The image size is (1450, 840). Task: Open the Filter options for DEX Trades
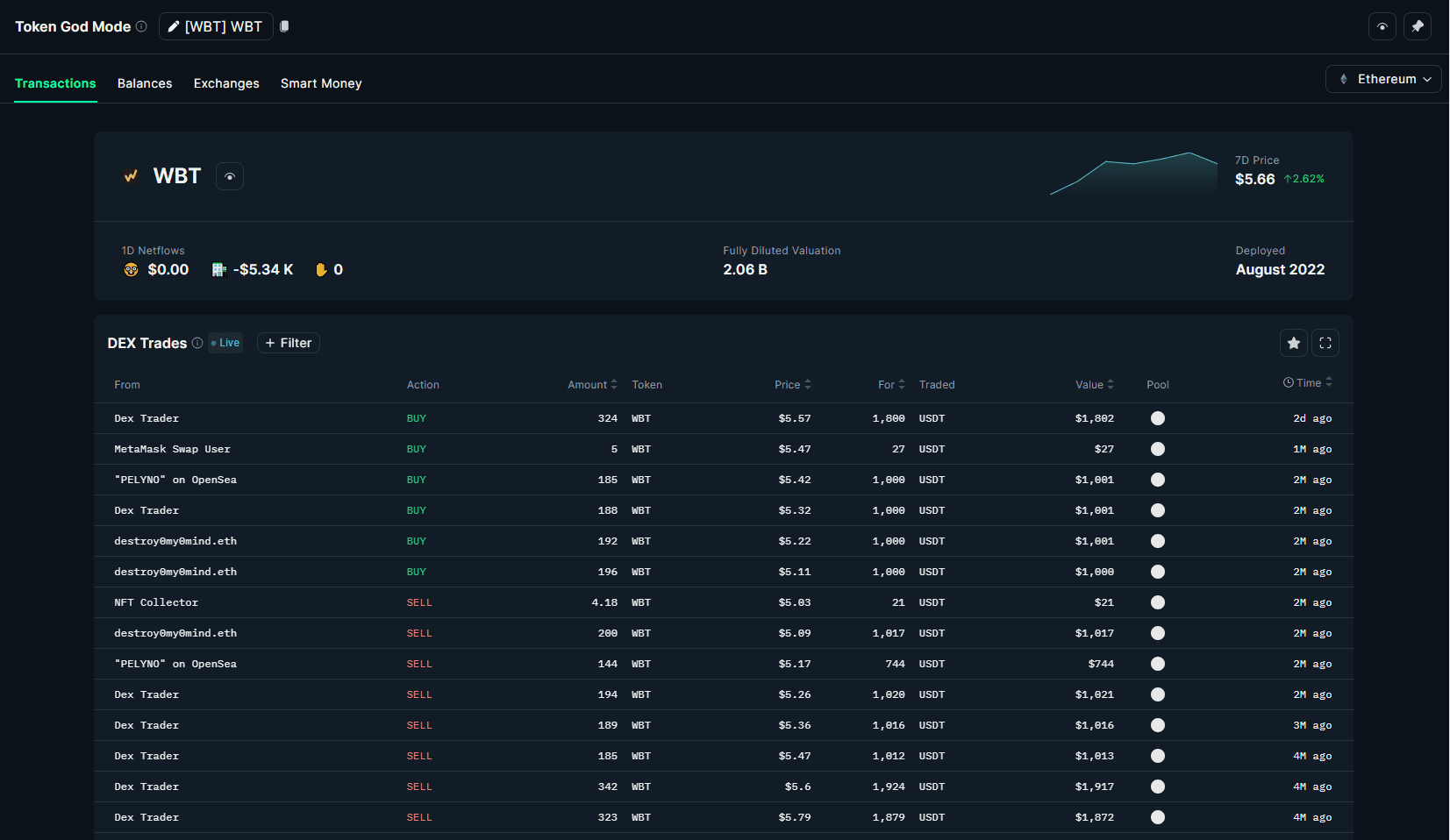[288, 343]
